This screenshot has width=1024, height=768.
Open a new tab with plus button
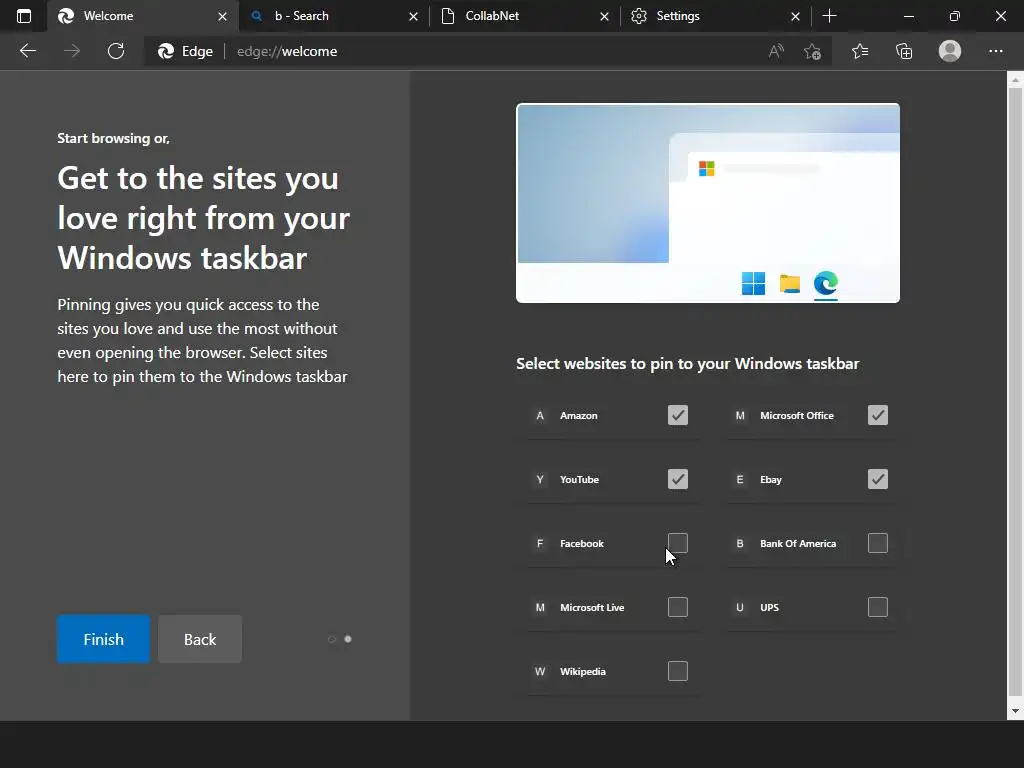pos(829,16)
